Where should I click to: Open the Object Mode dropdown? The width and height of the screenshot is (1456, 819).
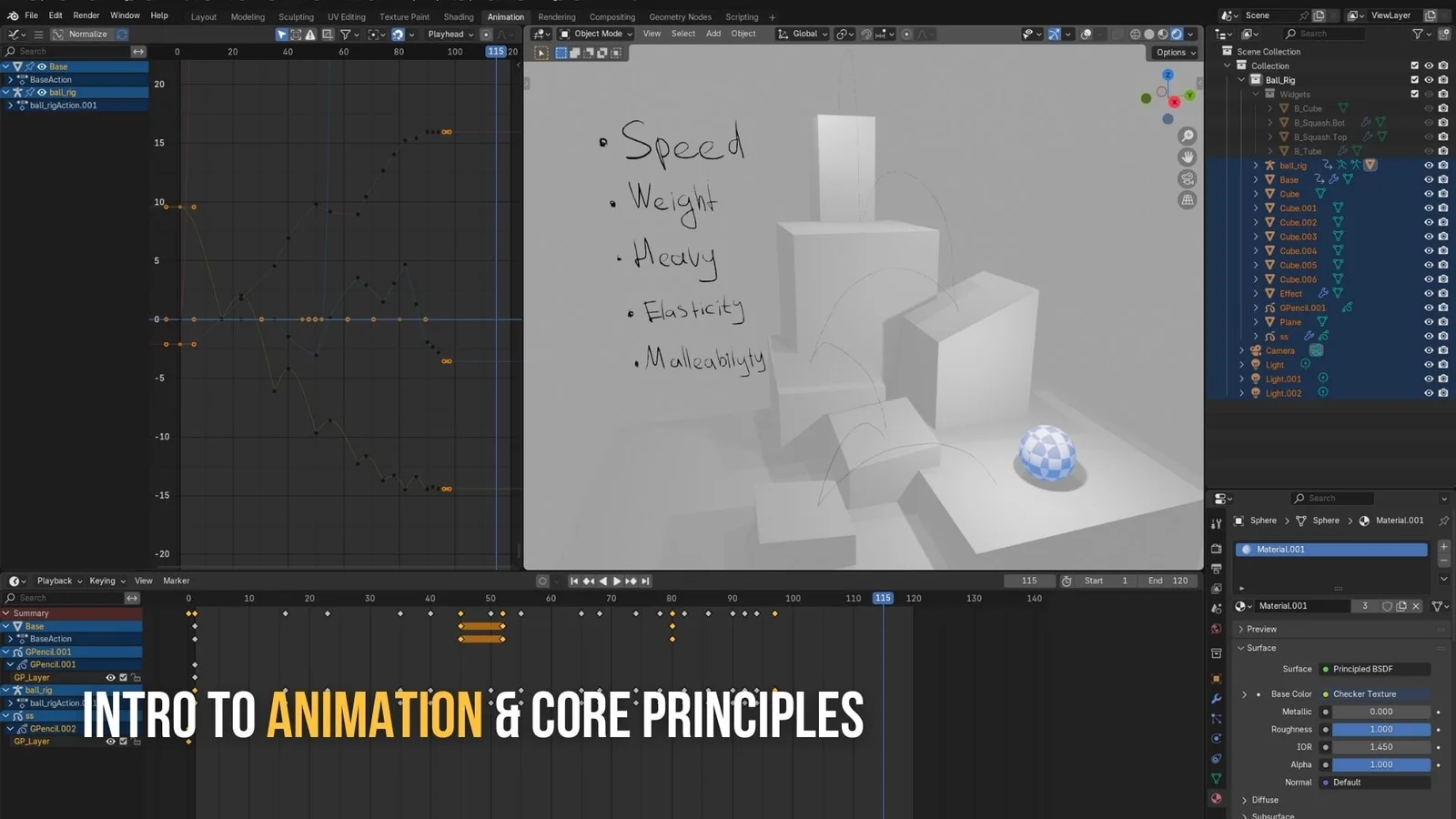[596, 34]
